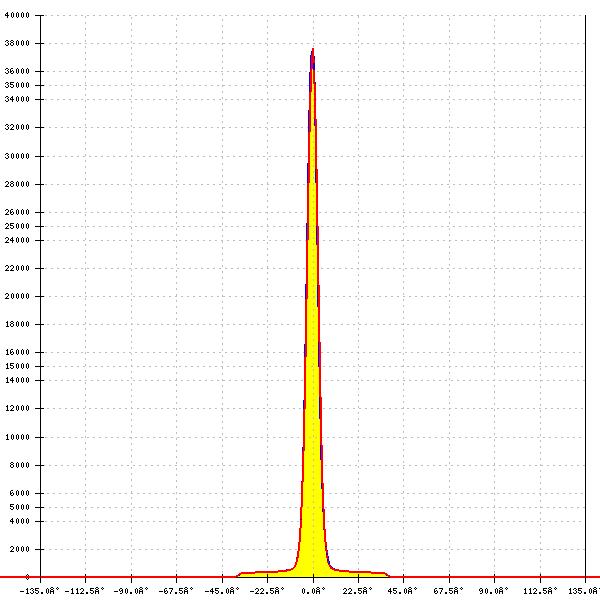Image resolution: width=600 pixels, height=600 pixels.
Task: Click the 24000 y-axis label
Action: point(17,240)
